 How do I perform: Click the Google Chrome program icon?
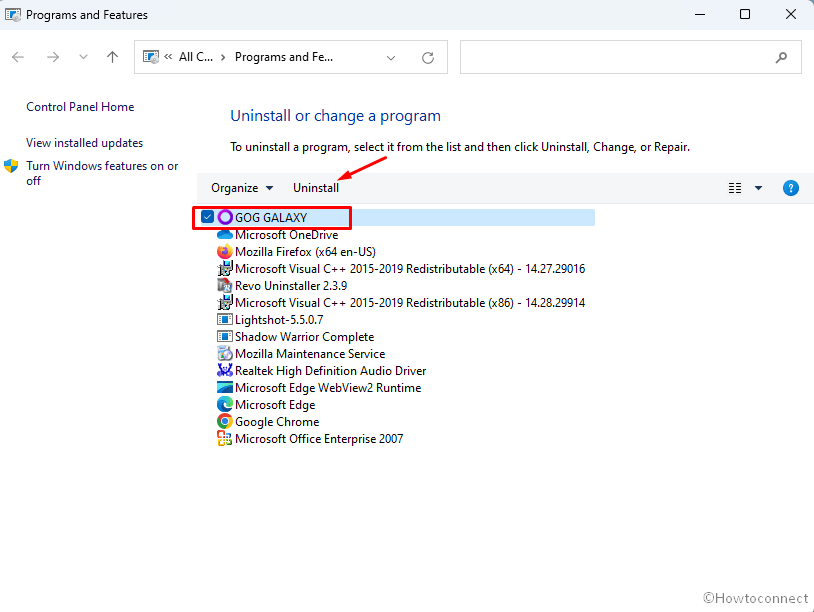point(225,421)
